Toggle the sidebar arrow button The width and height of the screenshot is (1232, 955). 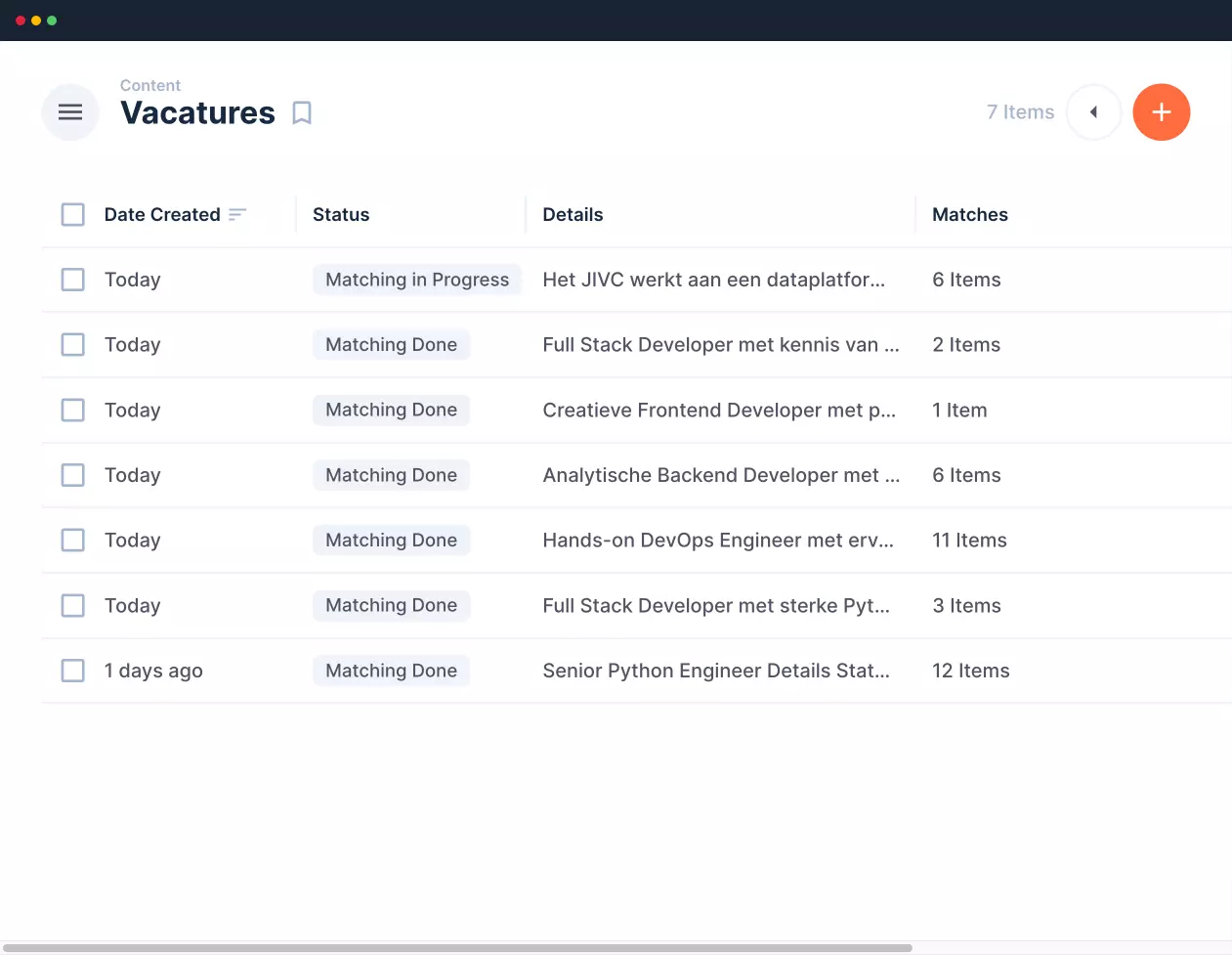tap(1093, 112)
